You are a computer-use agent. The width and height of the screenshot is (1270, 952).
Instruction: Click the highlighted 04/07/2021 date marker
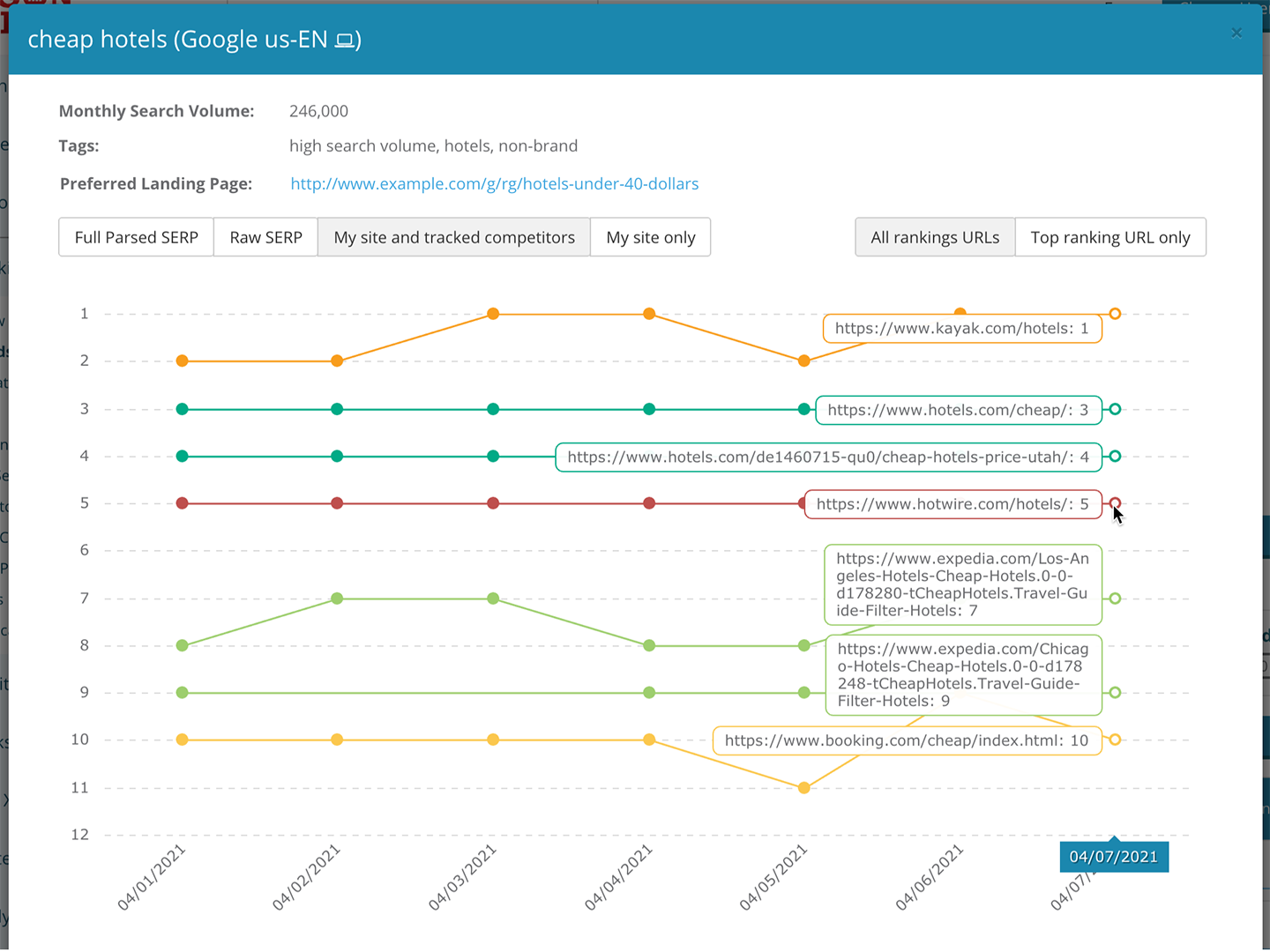tap(1113, 856)
